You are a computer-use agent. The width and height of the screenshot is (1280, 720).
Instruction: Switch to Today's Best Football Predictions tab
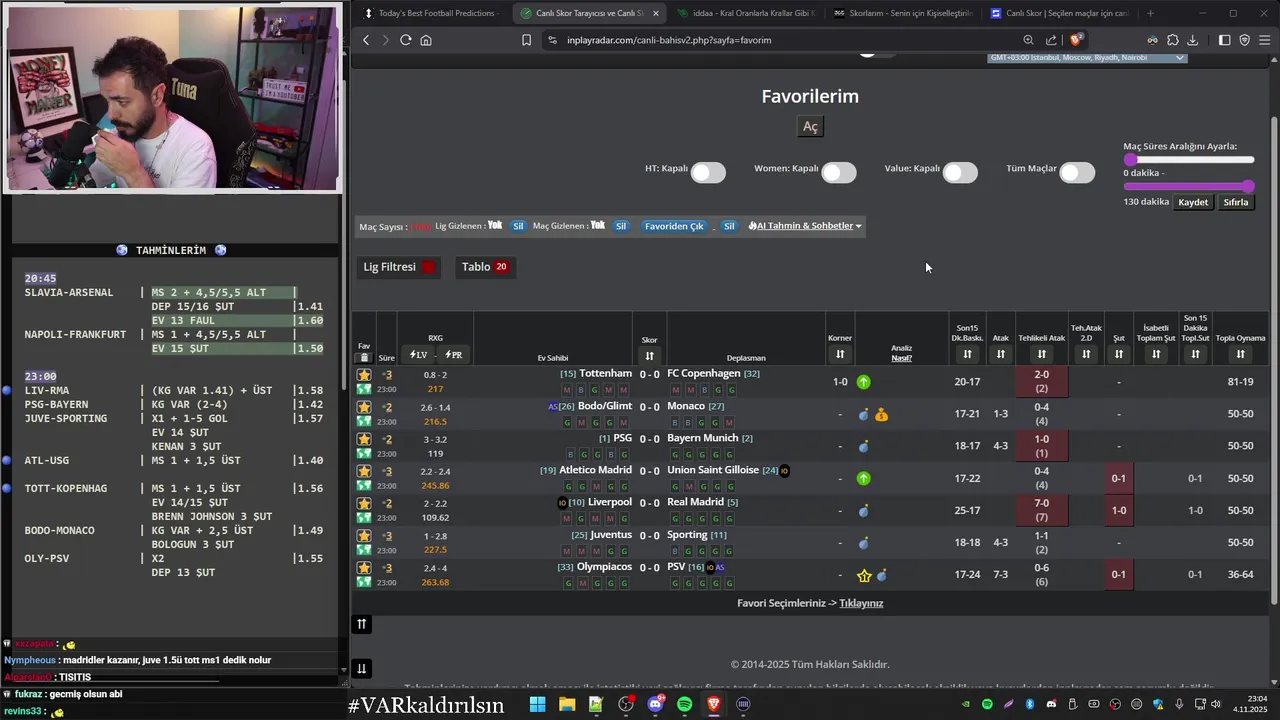(x=430, y=13)
